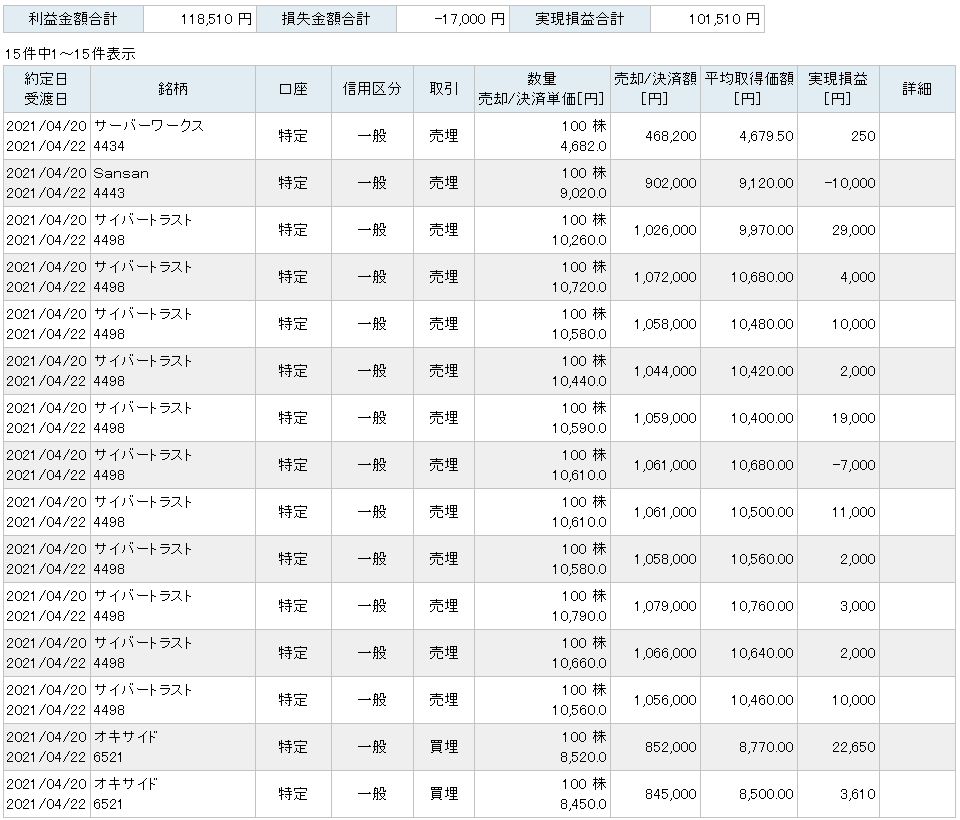Click the realized profit 3,000

point(858,606)
